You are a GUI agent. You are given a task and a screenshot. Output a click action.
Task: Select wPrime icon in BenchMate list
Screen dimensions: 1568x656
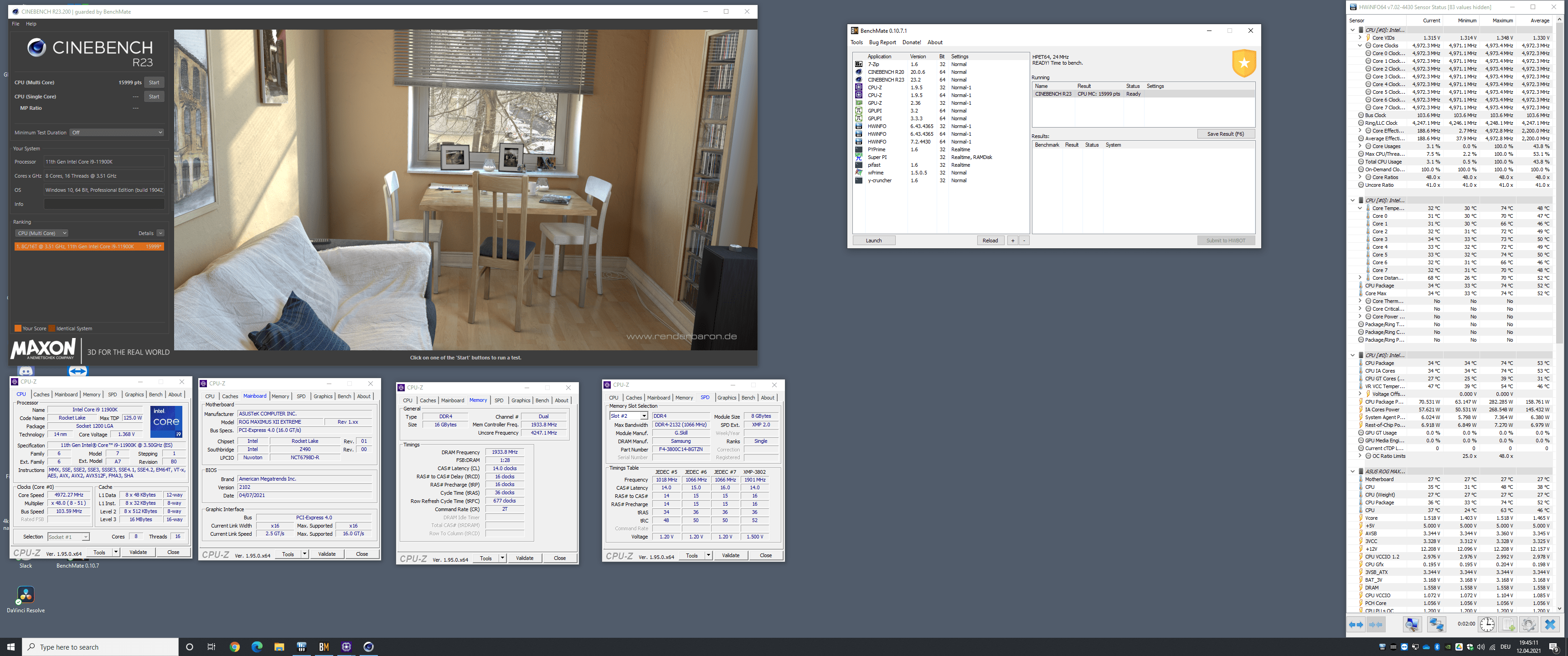(x=858, y=173)
